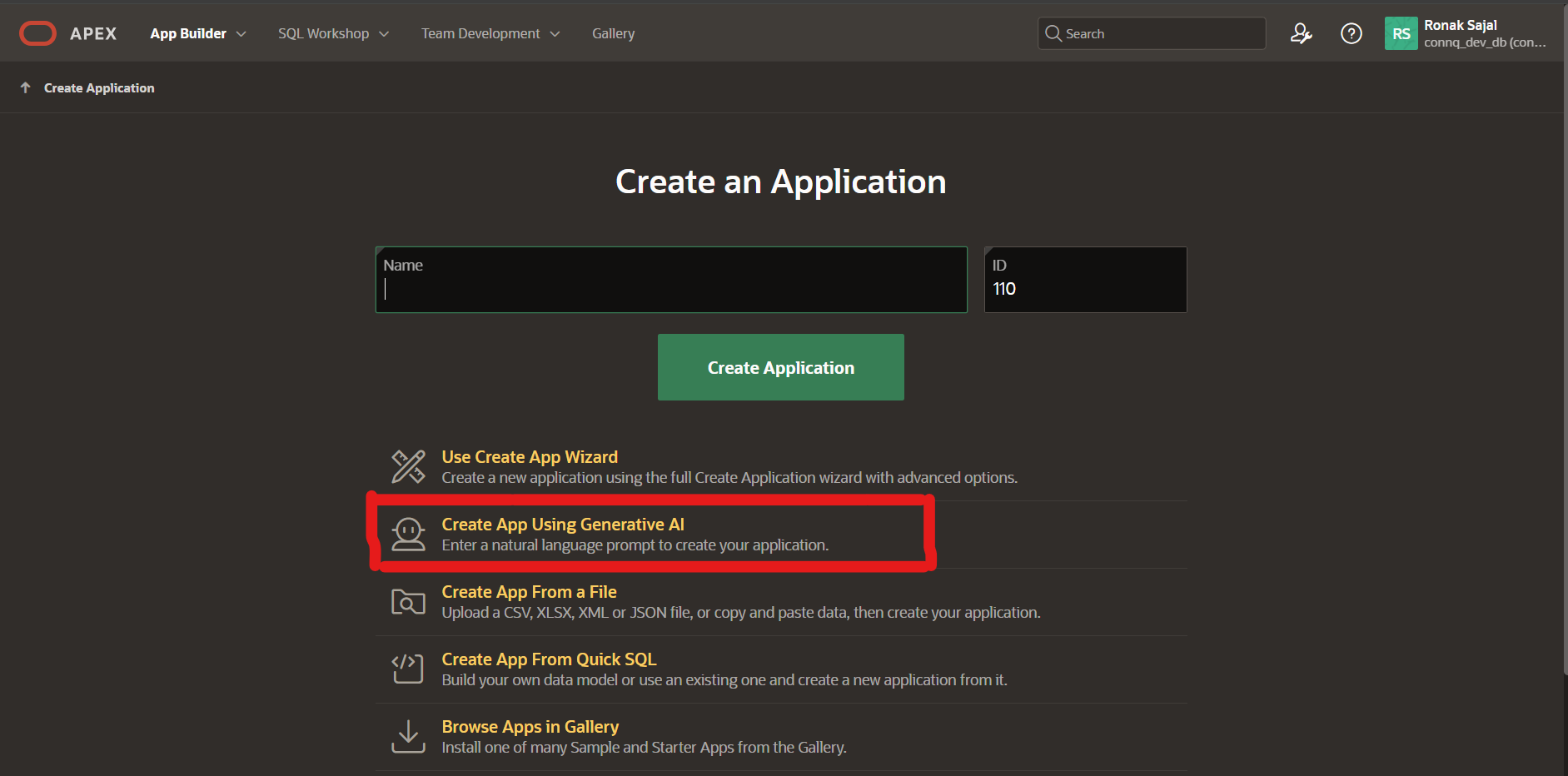Click the folder search icon for file upload
Screen dimensions: 1568x776
pos(408,602)
